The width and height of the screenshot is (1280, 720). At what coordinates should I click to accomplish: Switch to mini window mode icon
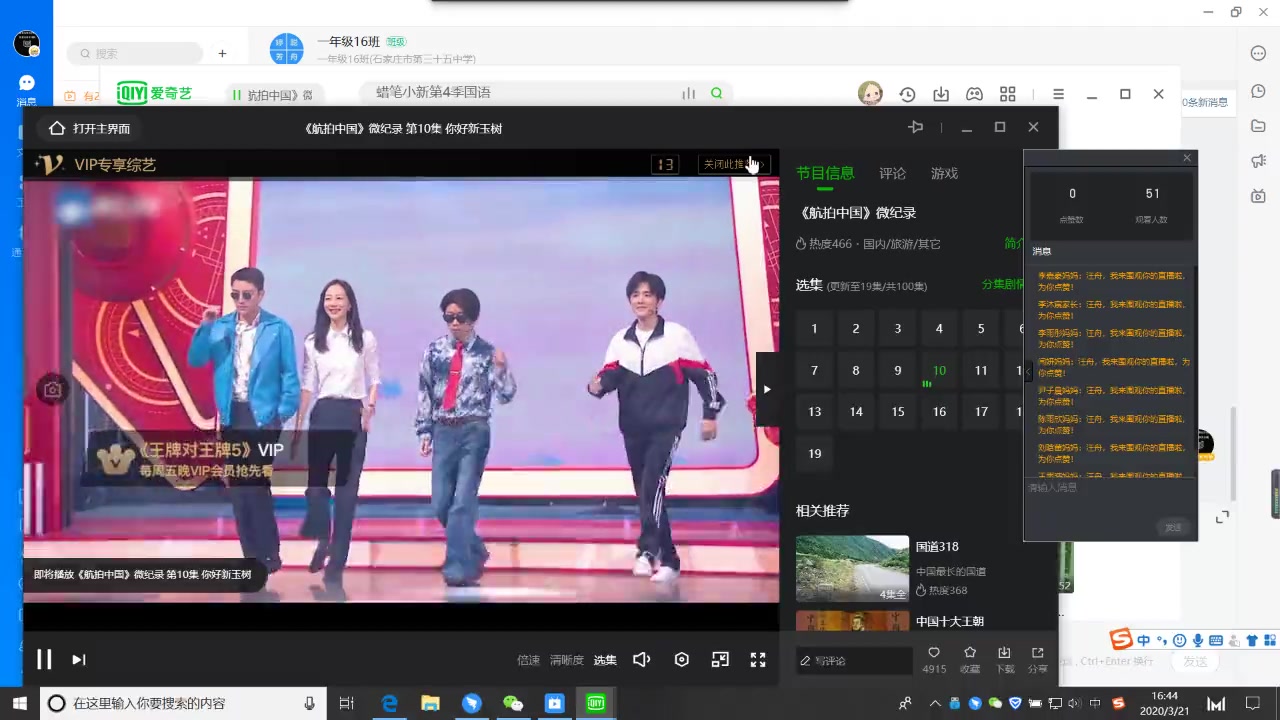[x=720, y=659]
